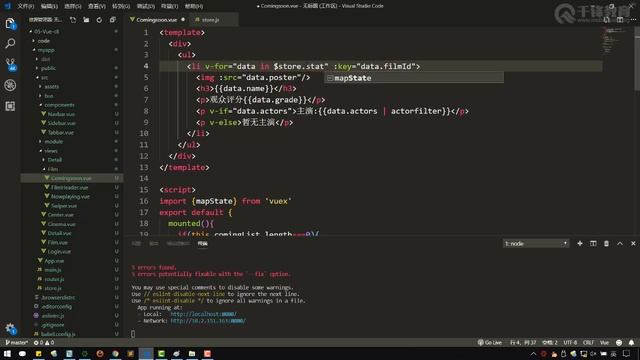
Task: Click the feedback smiley in status bar
Action: pos(619,342)
